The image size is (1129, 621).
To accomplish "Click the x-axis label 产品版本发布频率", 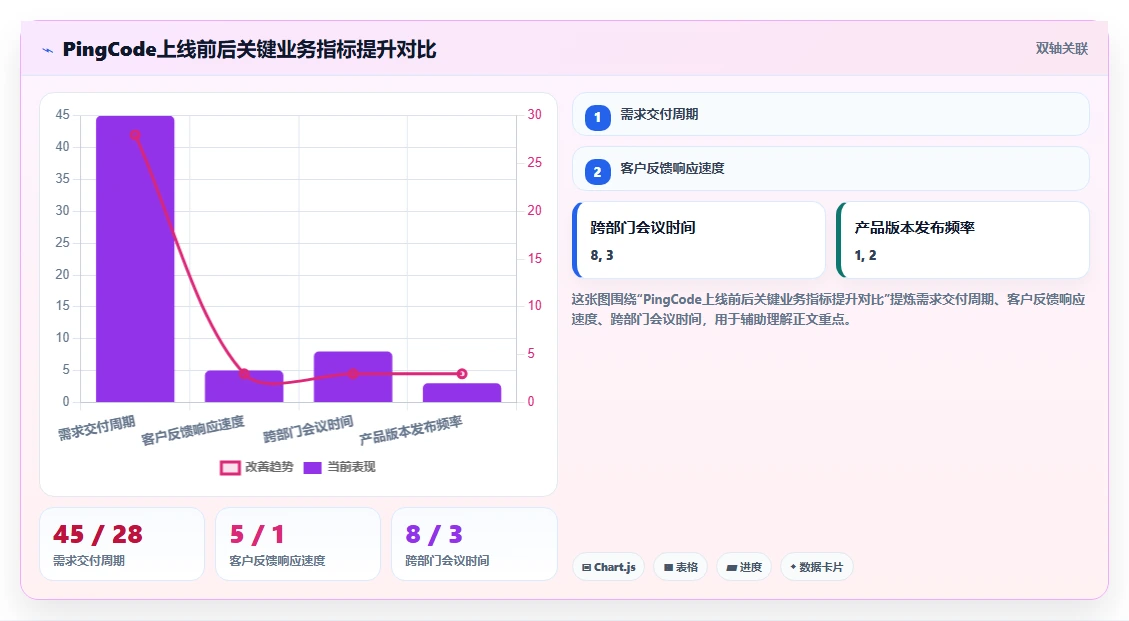I will tap(411, 430).
